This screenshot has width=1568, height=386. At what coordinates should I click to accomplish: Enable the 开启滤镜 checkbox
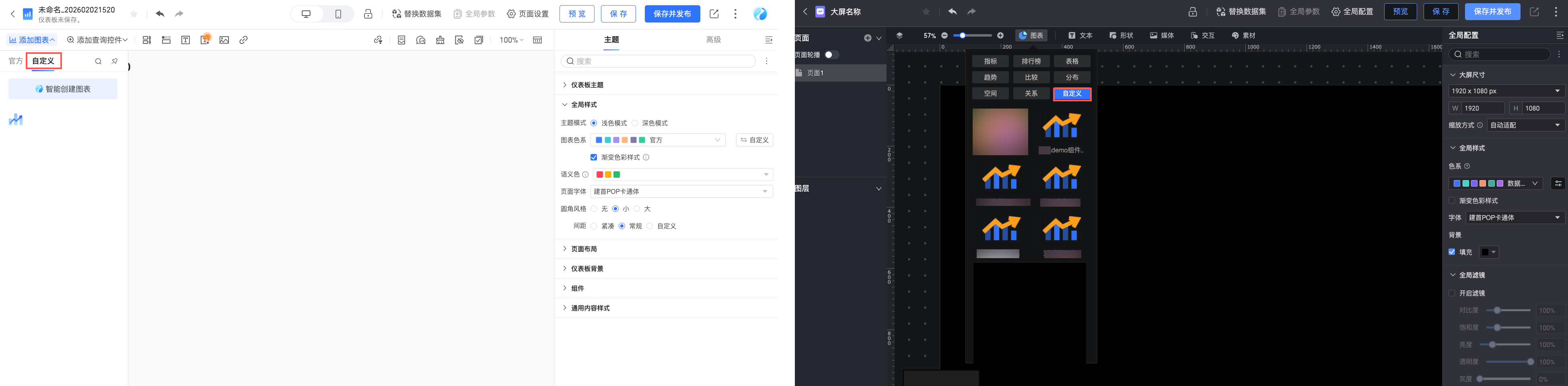[x=1452, y=293]
